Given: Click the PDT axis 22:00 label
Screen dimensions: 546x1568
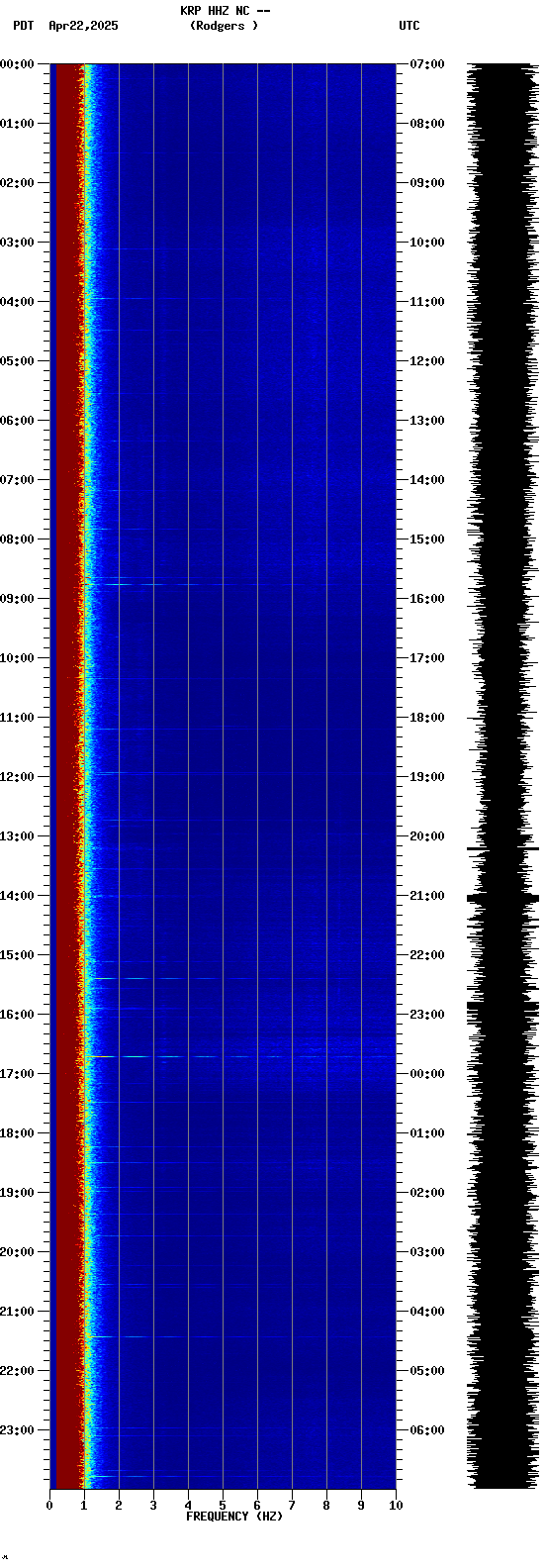Looking at the screenshot, I should click(17, 1371).
